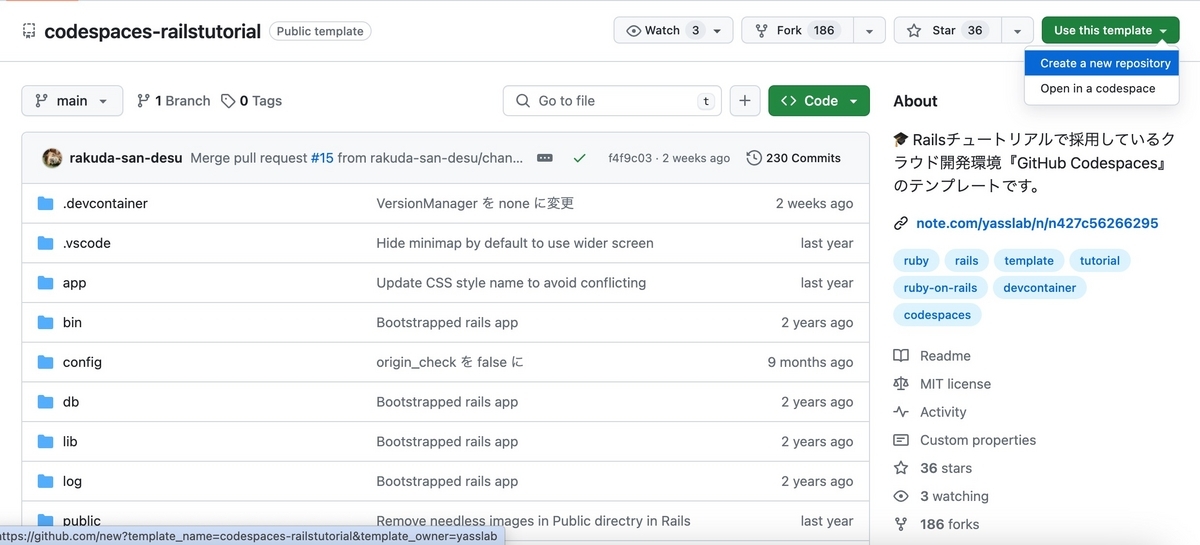Click the green checkmark status icon
This screenshot has height=545, width=1200.
[579, 158]
